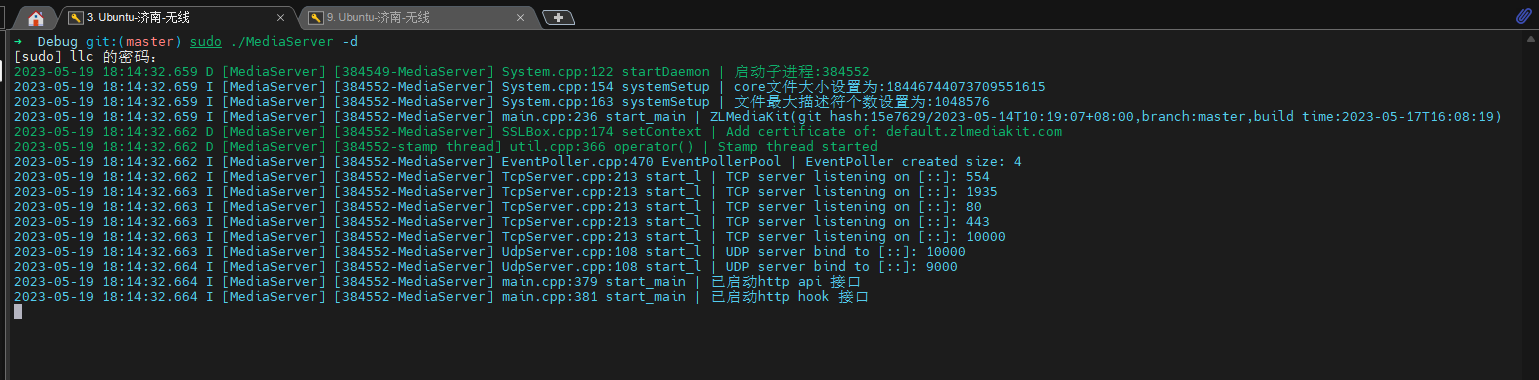Click 'UDP server bind to [::]: 9000'
This screenshot has height=380, width=1539.
tap(841, 266)
